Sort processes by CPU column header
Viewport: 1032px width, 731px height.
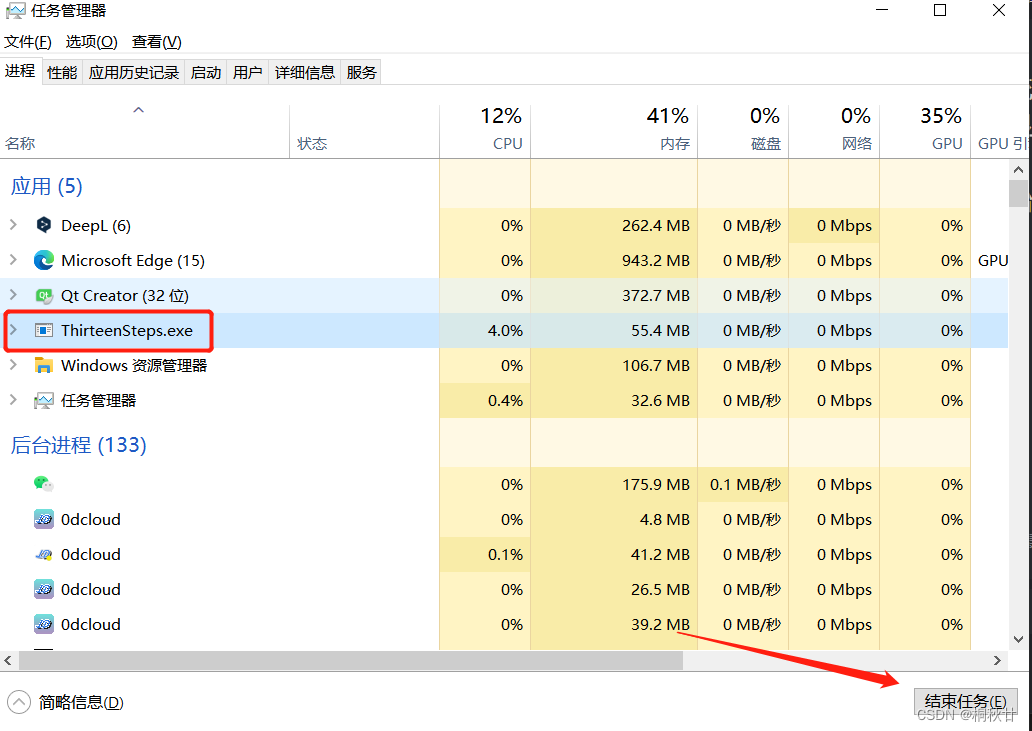pos(485,132)
